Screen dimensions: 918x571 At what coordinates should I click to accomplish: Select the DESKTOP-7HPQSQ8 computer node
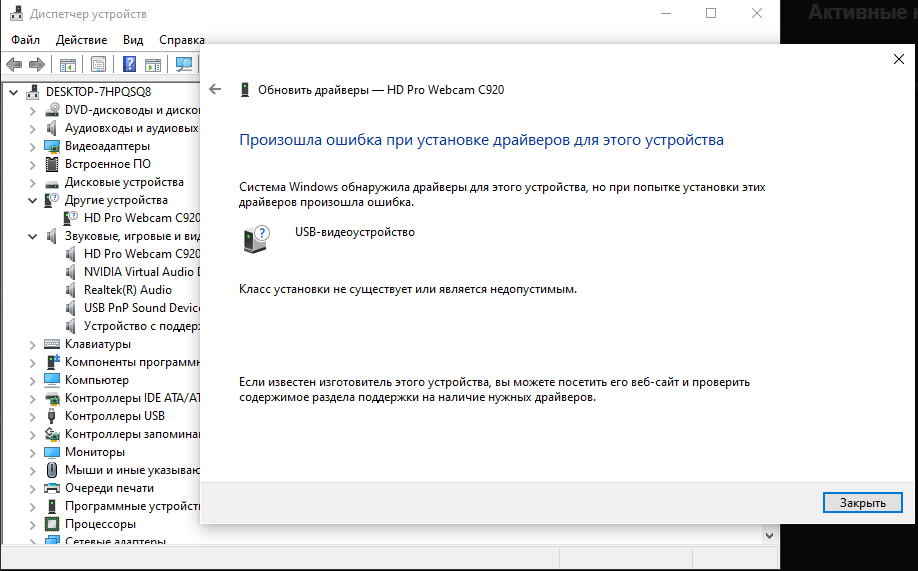click(98, 92)
